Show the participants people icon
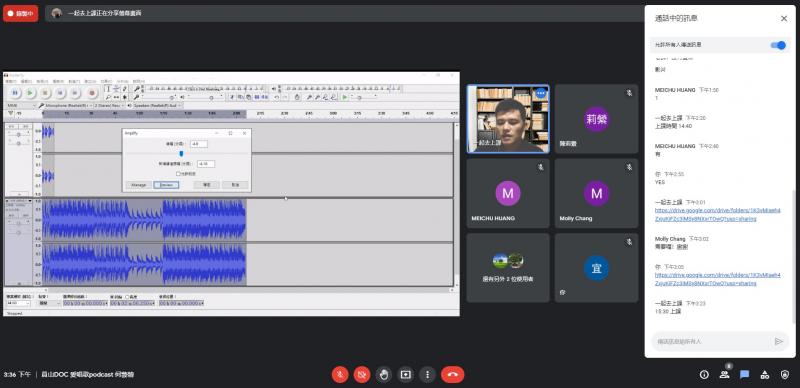 point(724,375)
